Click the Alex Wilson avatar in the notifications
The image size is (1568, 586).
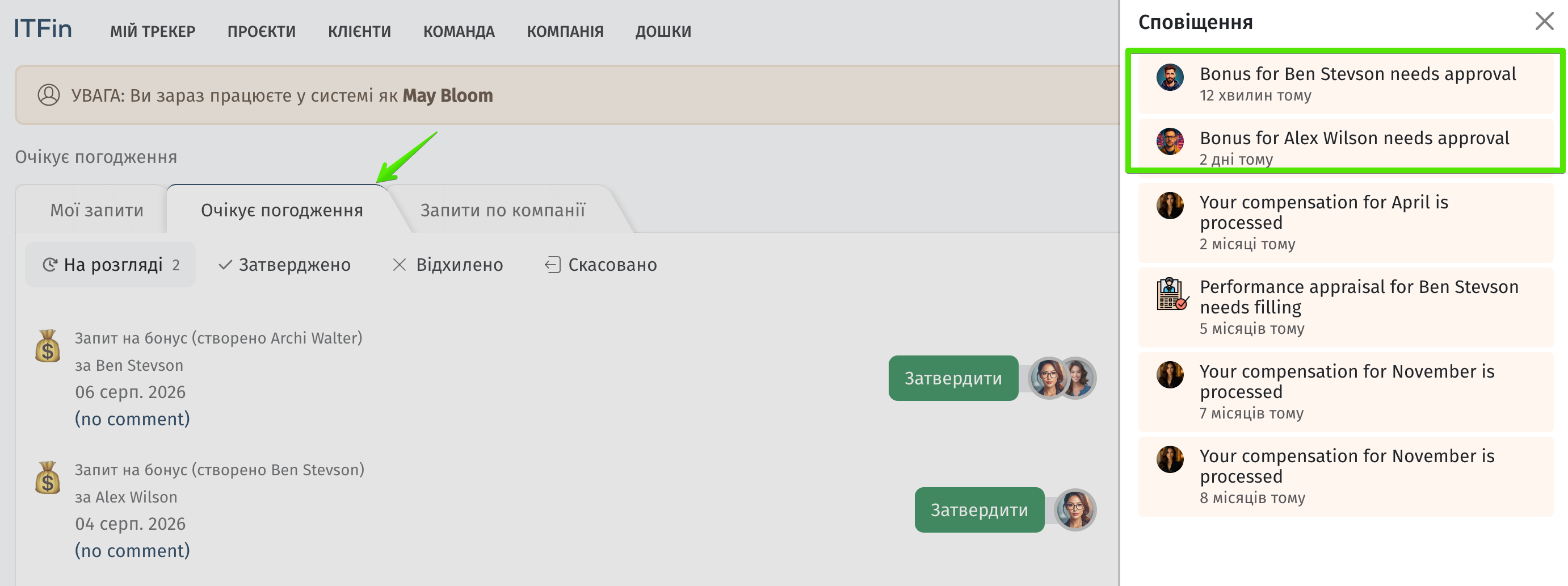click(1170, 141)
